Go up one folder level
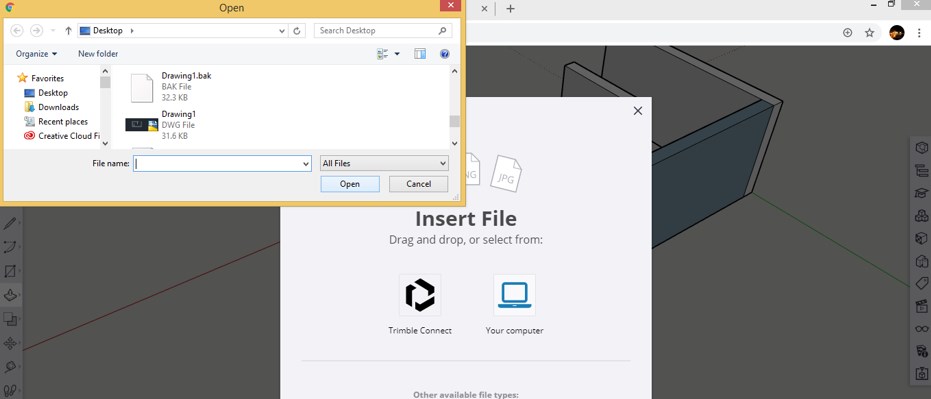The width and height of the screenshot is (931, 399). pos(68,30)
